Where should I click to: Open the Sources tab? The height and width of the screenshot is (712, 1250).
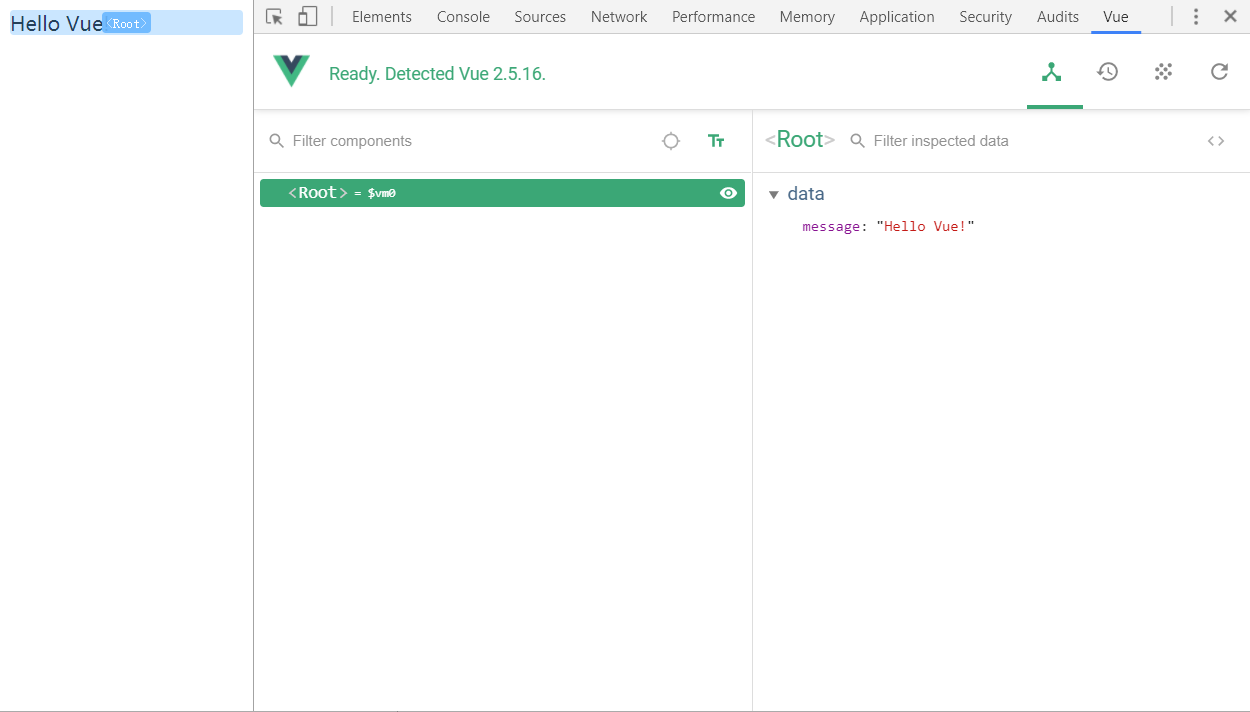coord(540,17)
